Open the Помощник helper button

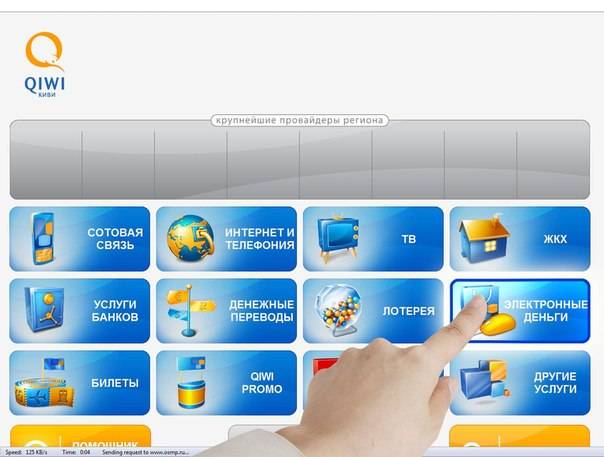(80, 436)
